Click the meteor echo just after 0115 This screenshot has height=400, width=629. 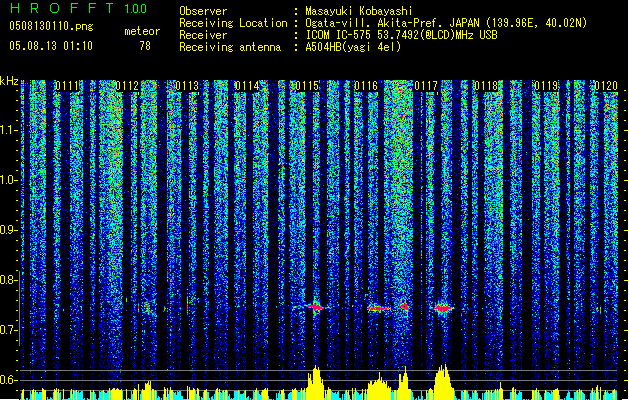pos(316,307)
